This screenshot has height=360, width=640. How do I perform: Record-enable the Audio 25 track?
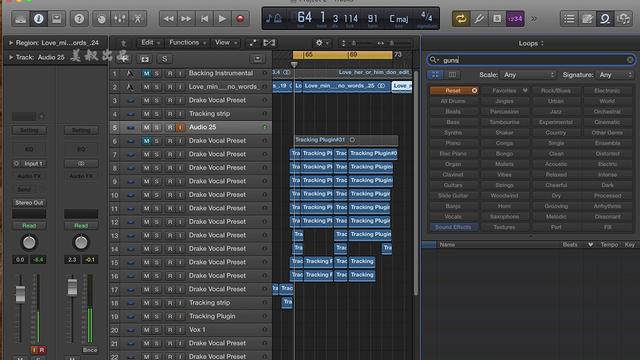(x=170, y=127)
